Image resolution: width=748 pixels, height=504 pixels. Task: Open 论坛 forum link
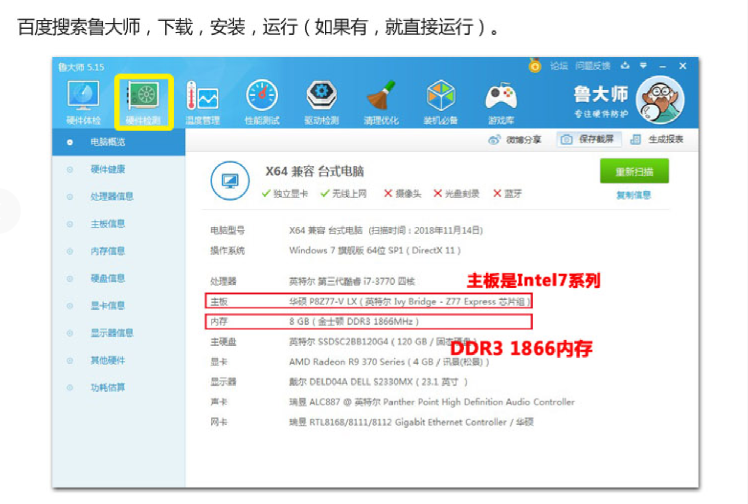(x=559, y=66)
